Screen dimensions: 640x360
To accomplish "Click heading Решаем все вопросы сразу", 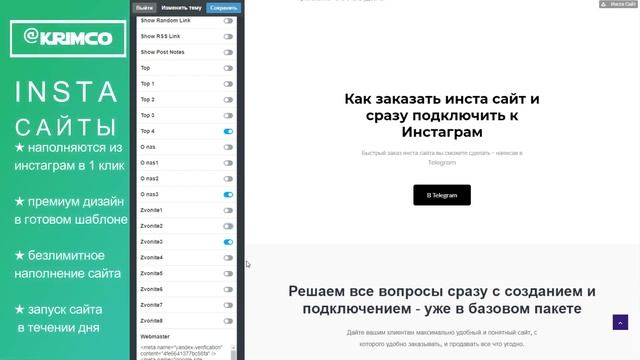I will click(x=442, y=300).
